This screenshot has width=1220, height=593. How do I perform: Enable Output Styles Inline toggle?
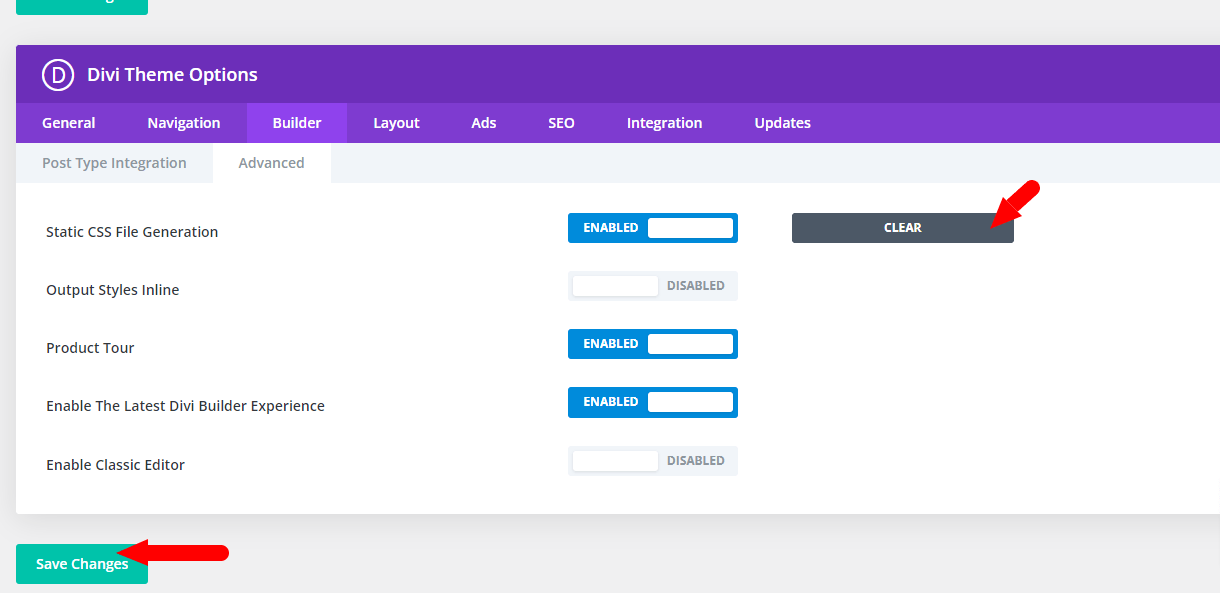click(653, 286)
